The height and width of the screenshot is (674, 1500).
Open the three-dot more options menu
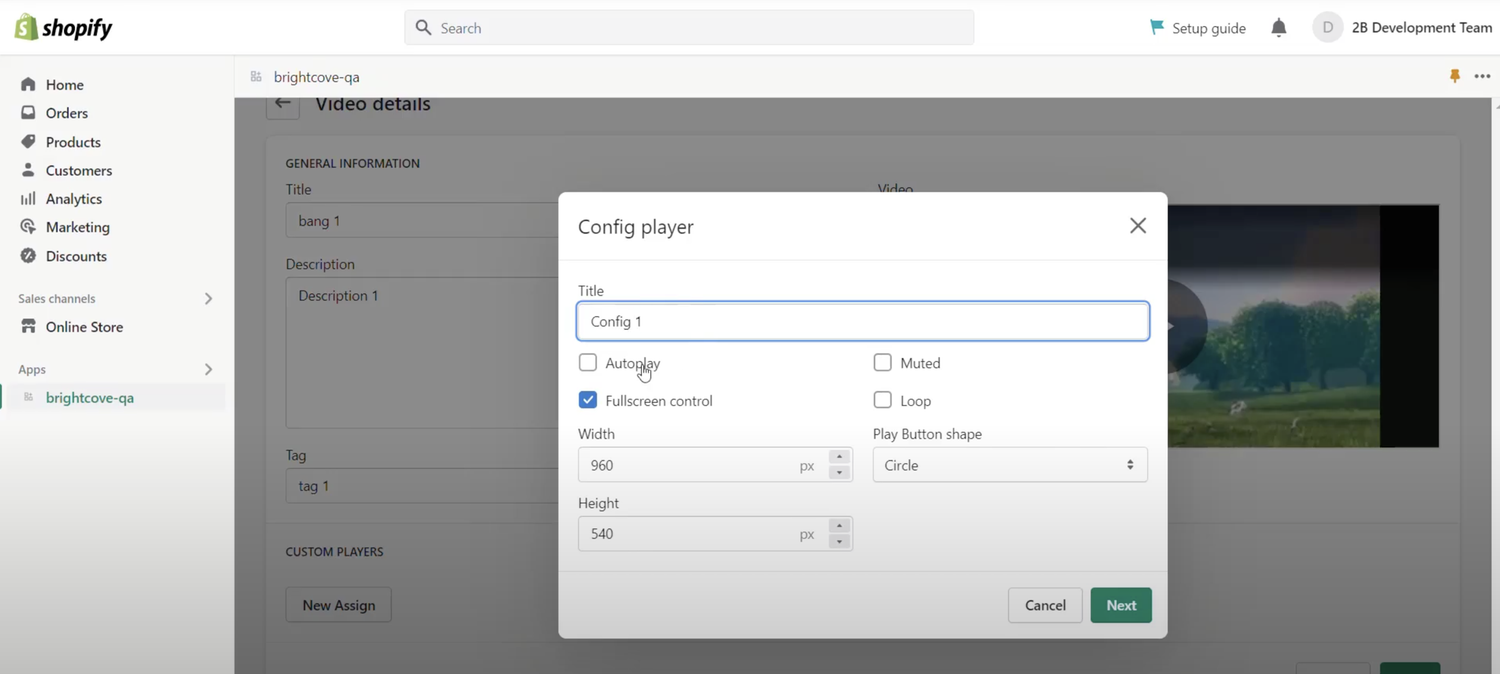pyautogui.click(x=1482, y=76)
